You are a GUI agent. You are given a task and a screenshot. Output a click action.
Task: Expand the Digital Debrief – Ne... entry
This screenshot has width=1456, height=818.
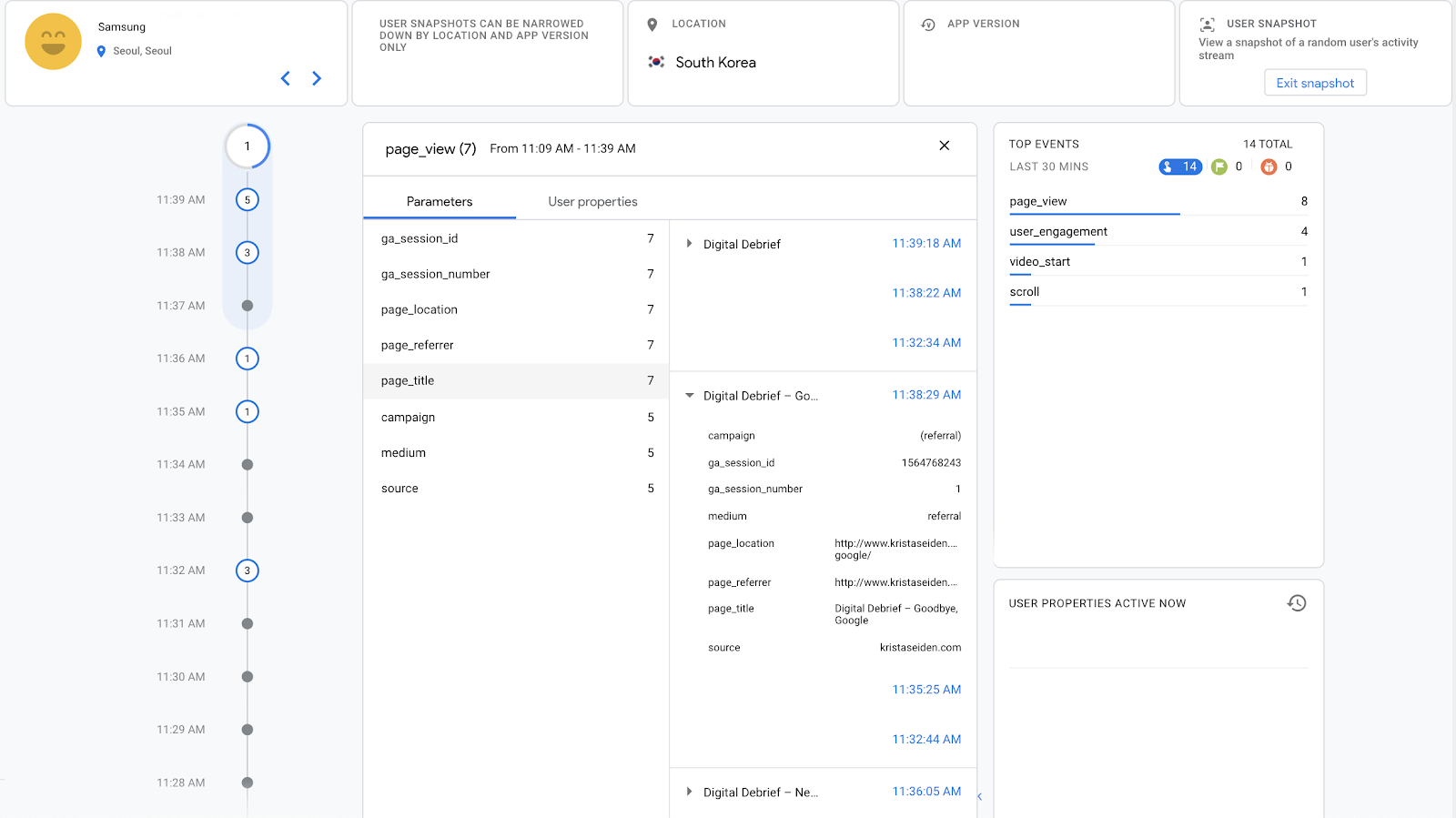point(689,793)
